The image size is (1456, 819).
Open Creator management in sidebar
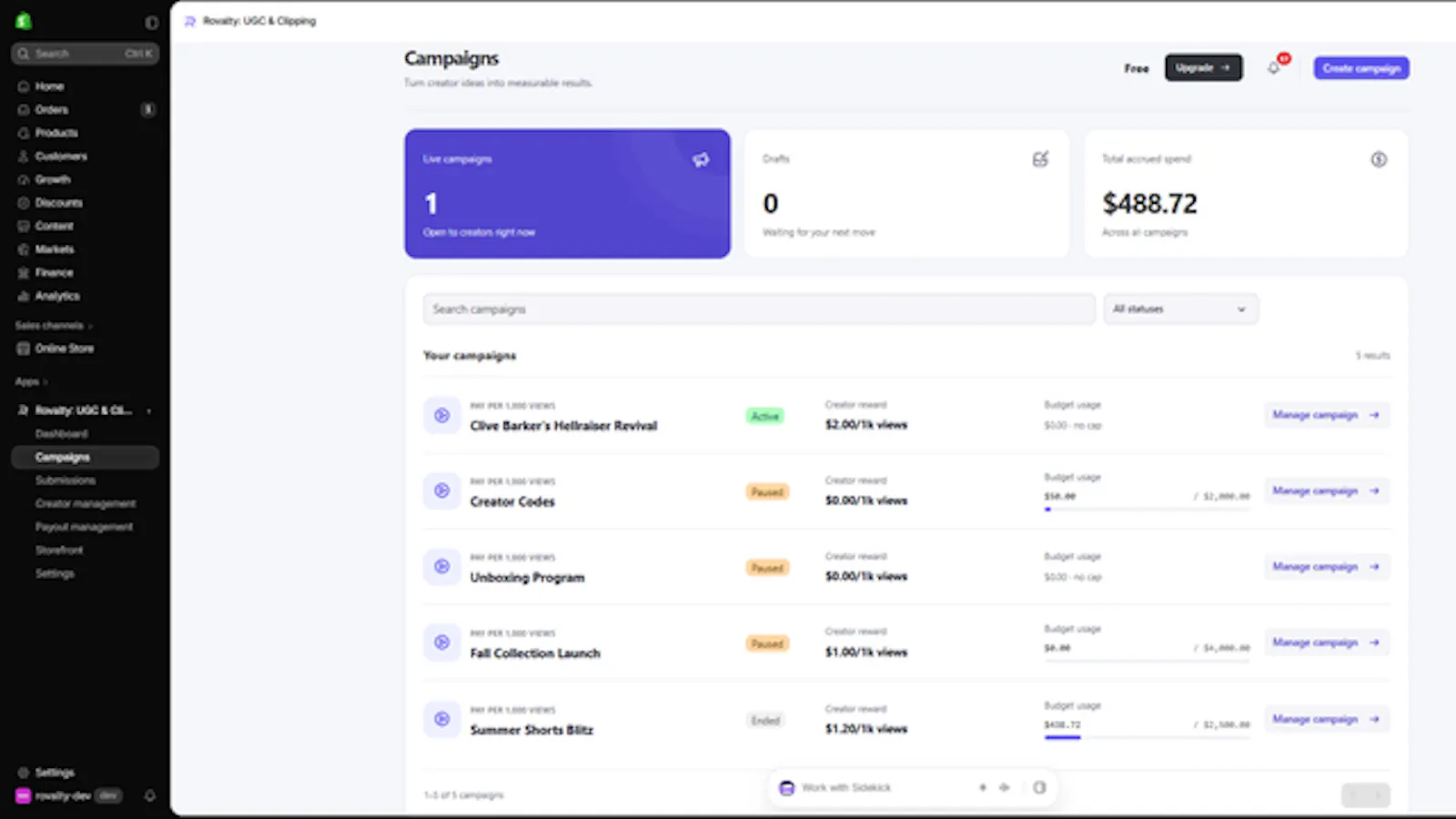(86, 504)
